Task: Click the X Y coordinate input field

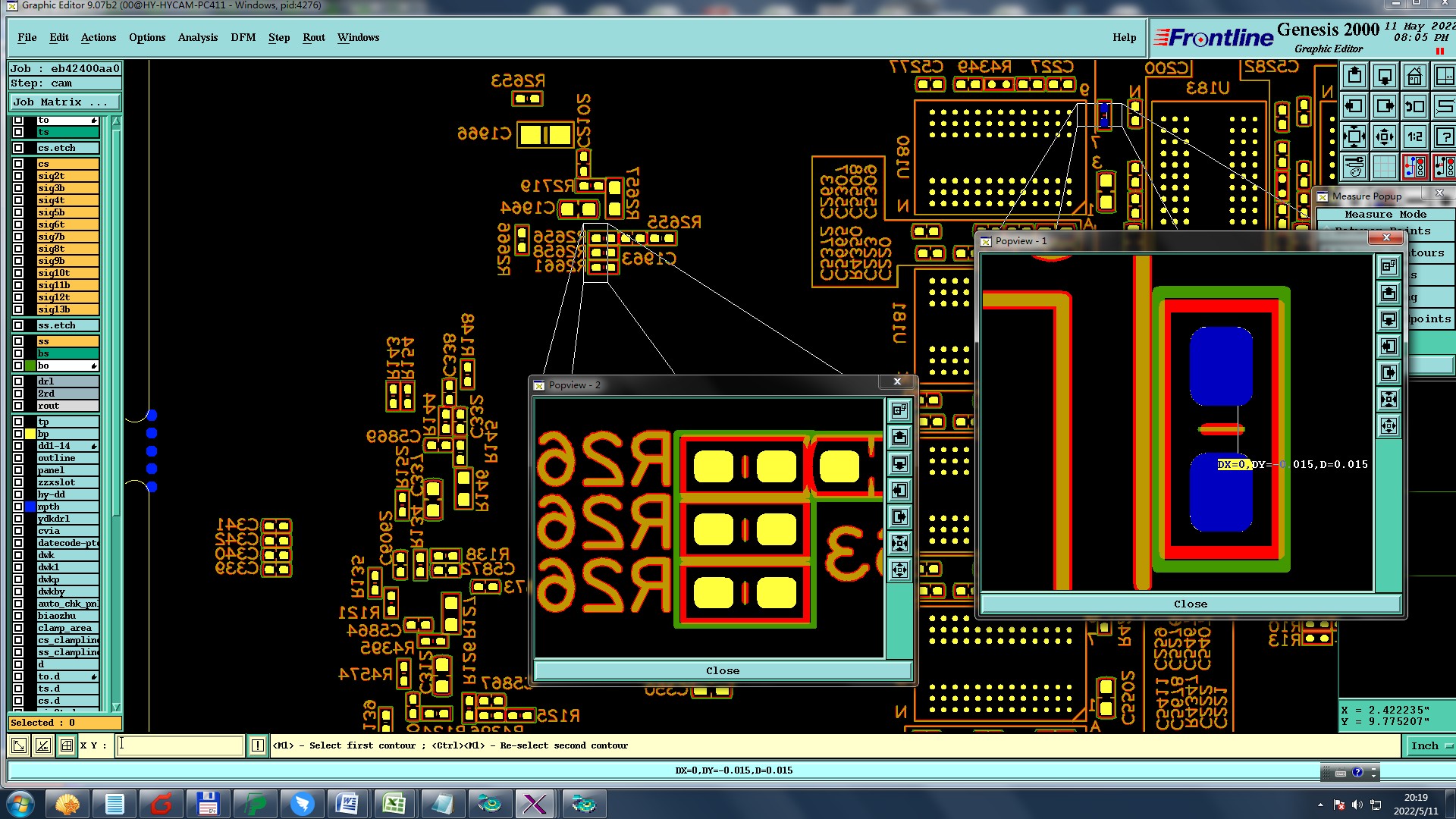Action: 180,745
